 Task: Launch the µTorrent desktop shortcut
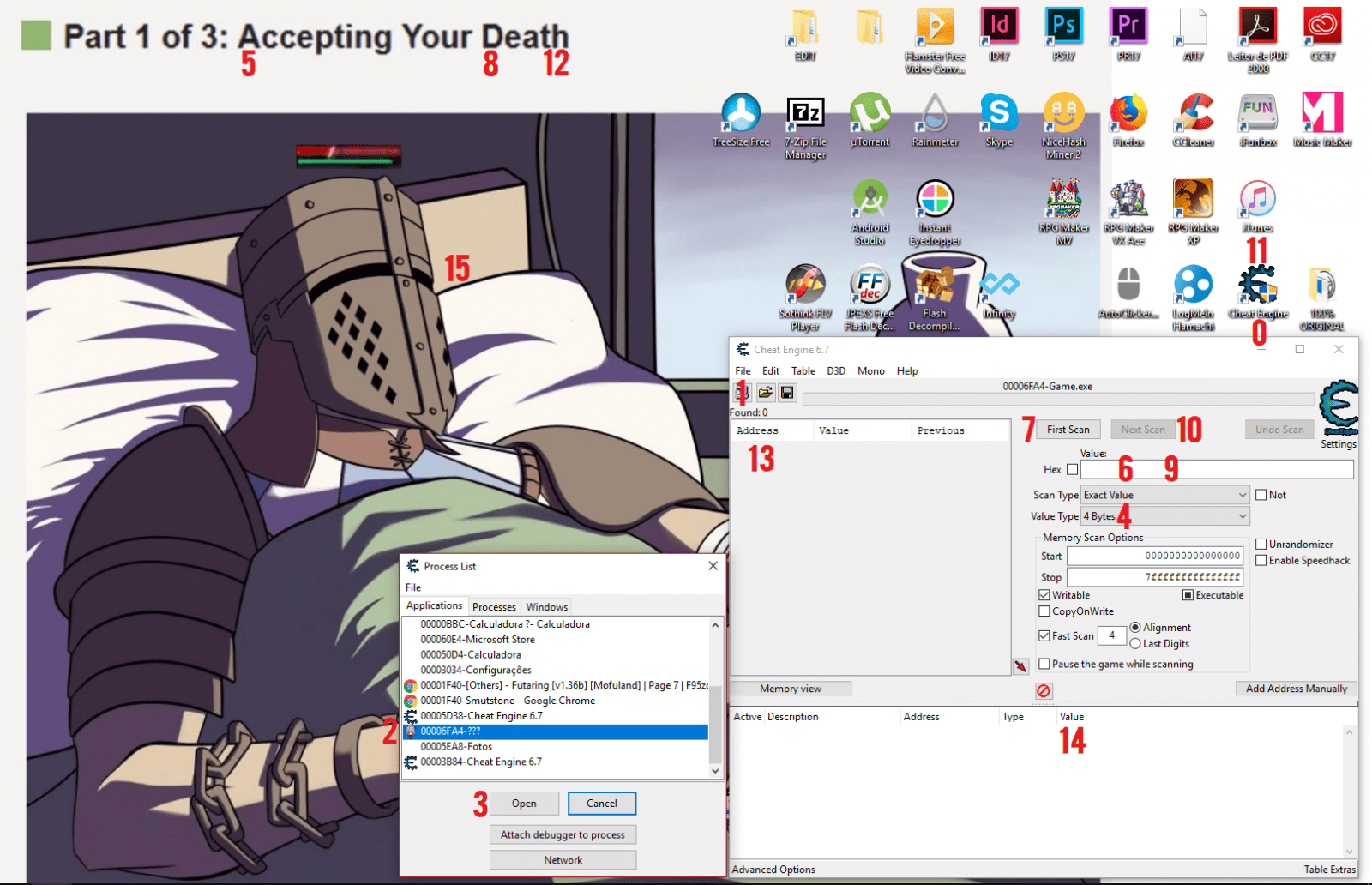click(870, 120)
